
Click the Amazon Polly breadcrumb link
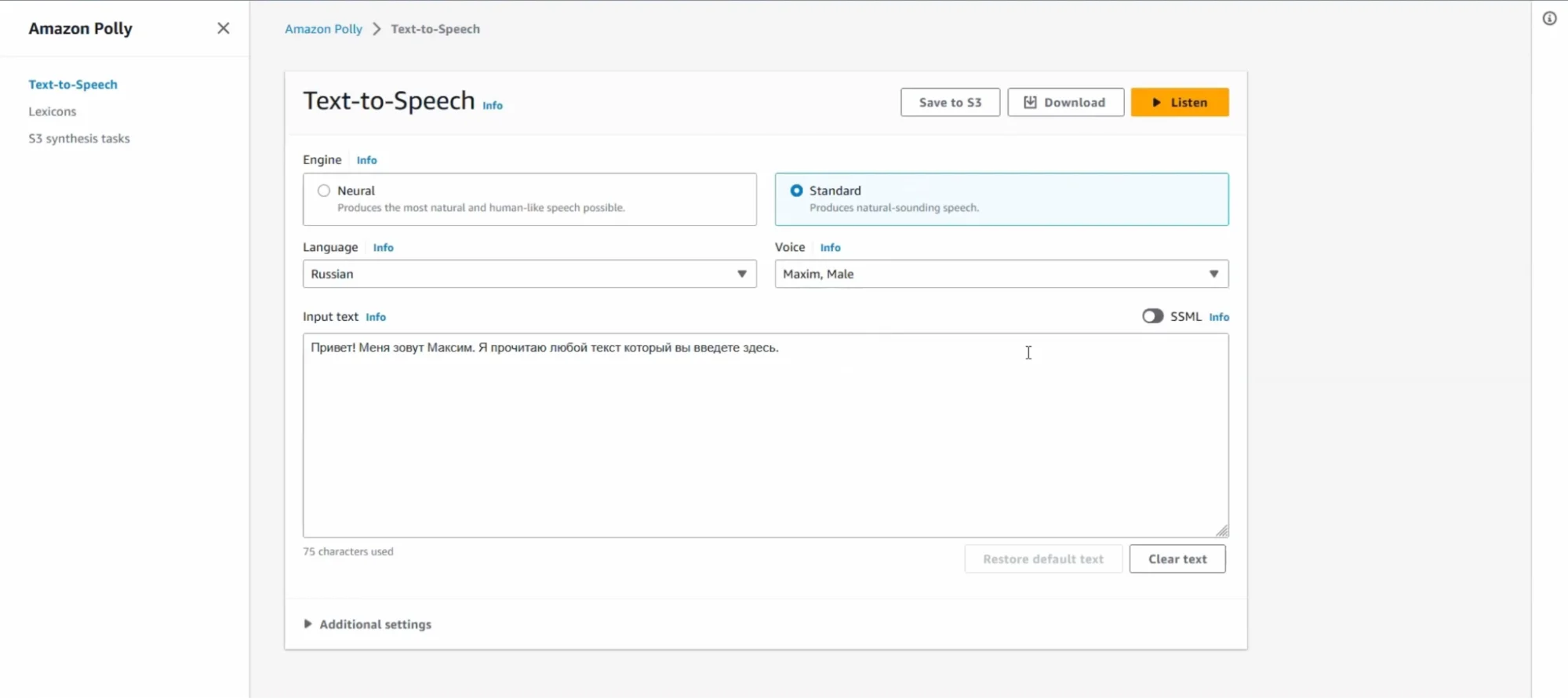click(x=323, y=29)
